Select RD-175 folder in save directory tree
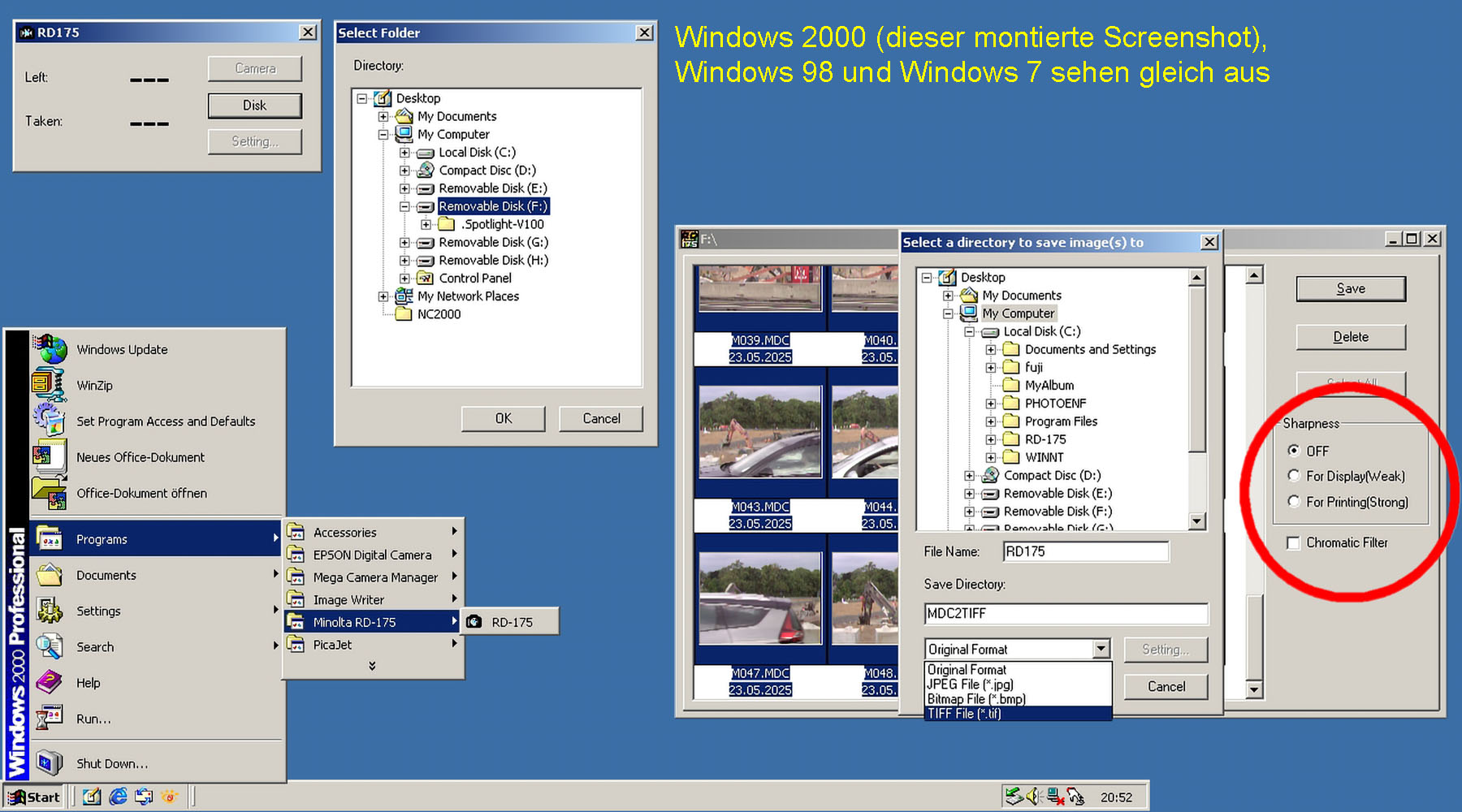1462x812 pixels. click(x=1045, y=439)
